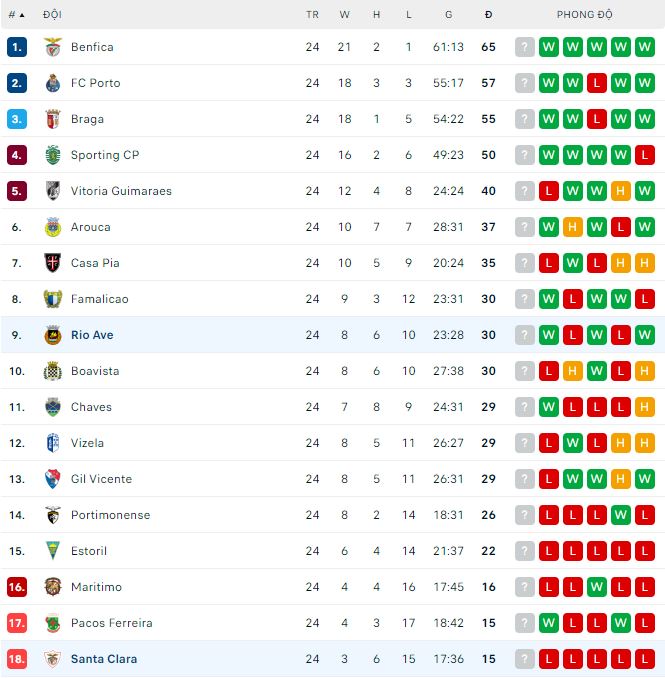This screenshot has width=665, height=678.
Task: Click the ĐỘI column header
Action: click(x=52, y=15)
